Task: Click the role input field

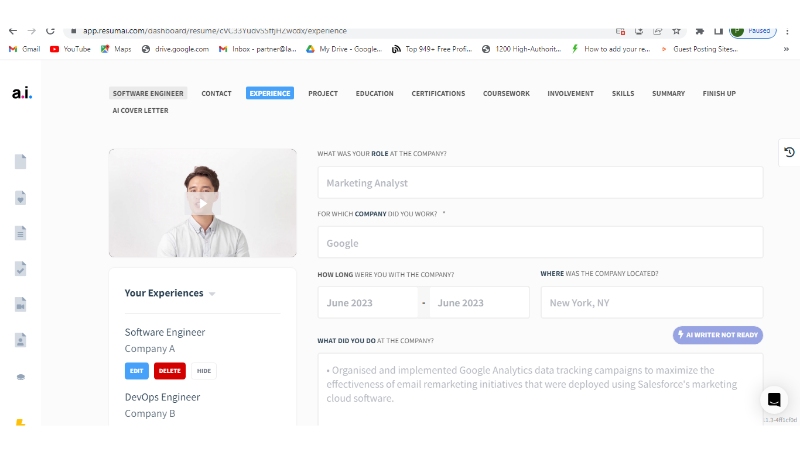Action: pos(540,183)
